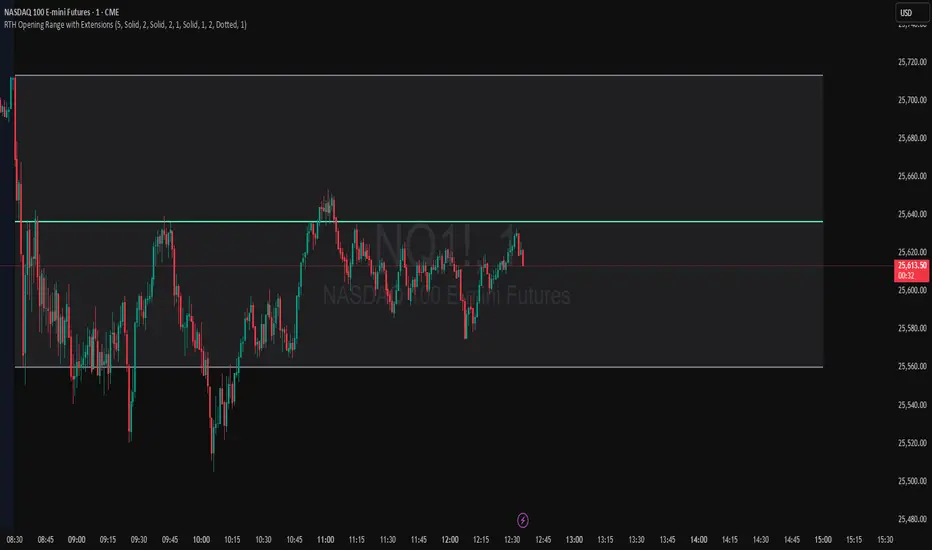The height and width of the screenshot is (550, 932).
Task: Click the 15:30 time axis label
Action: 885,539
